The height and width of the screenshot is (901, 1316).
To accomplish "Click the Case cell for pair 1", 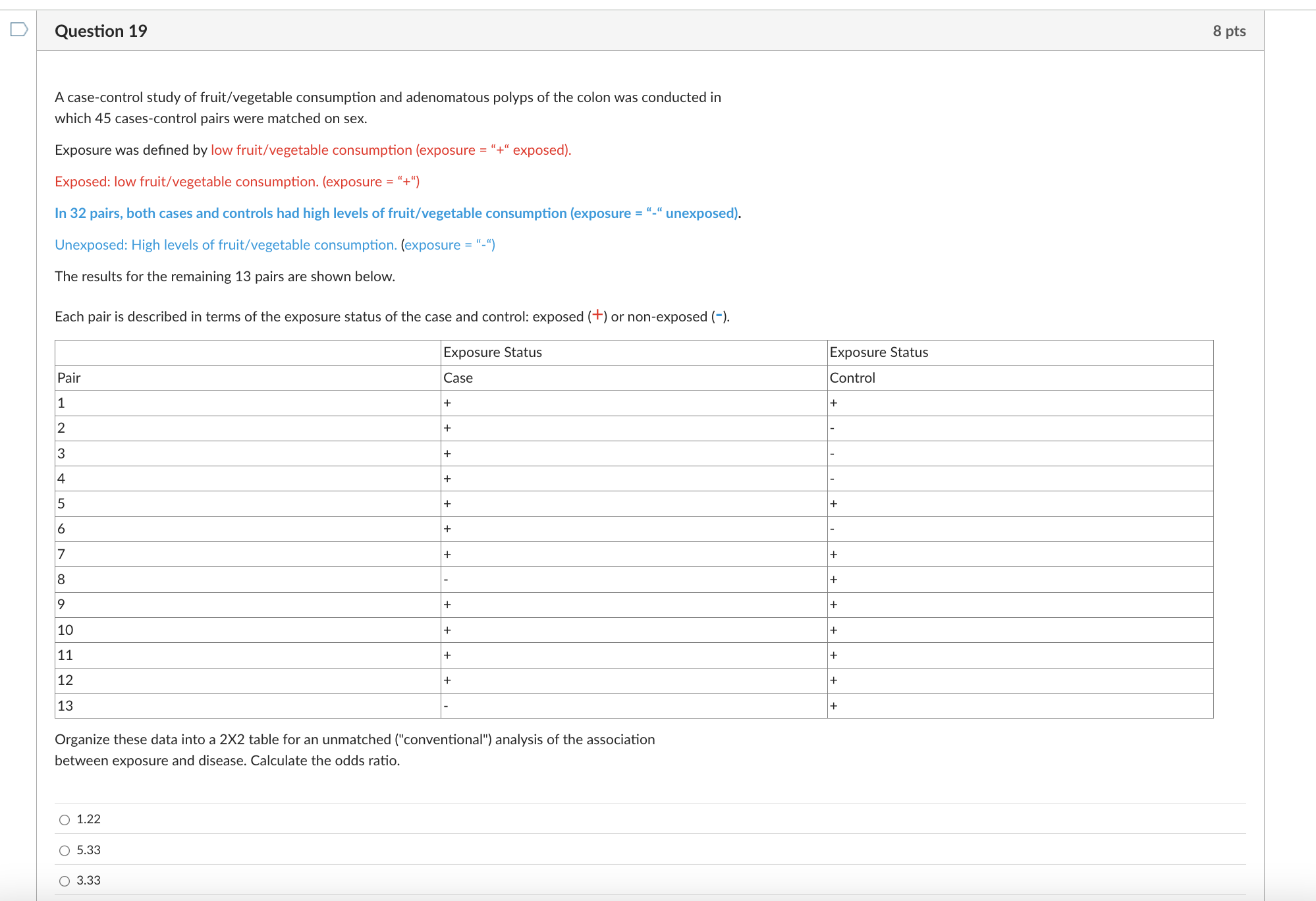I will click(448, 402).
